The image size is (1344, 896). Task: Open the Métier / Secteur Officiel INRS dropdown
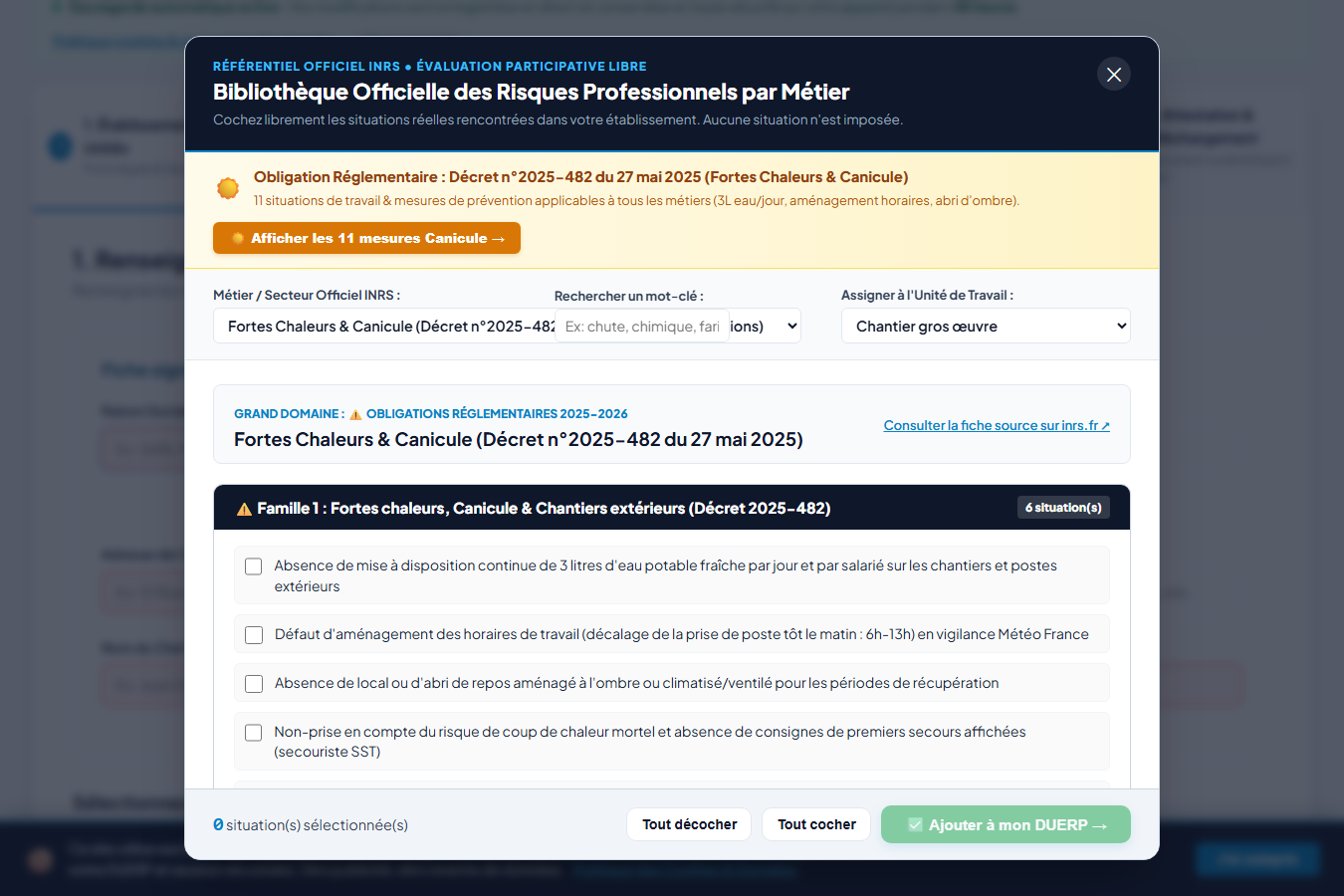[x=507, y=327]
